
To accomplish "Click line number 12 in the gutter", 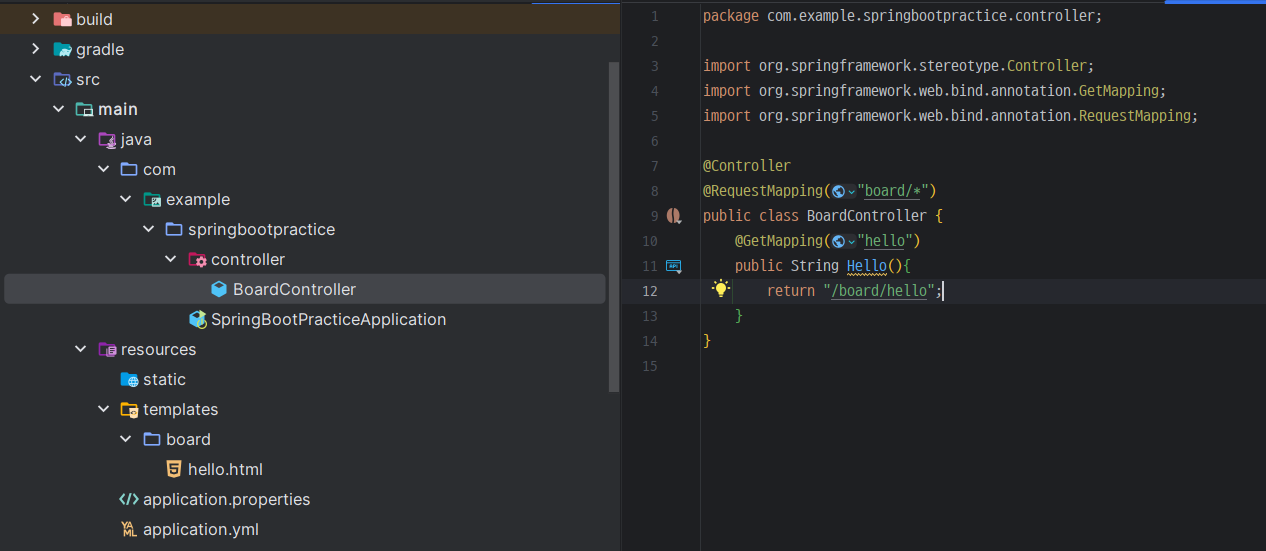I will (650, 291).
